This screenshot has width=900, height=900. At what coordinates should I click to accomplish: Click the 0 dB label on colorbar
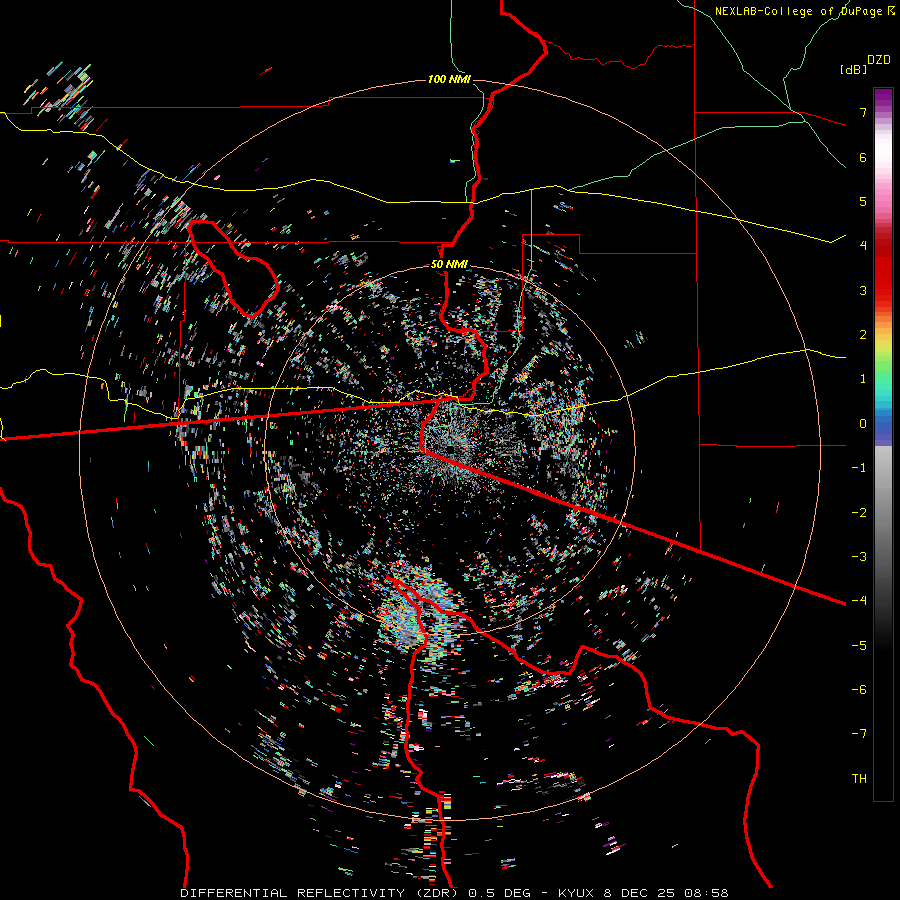point(863,424)
